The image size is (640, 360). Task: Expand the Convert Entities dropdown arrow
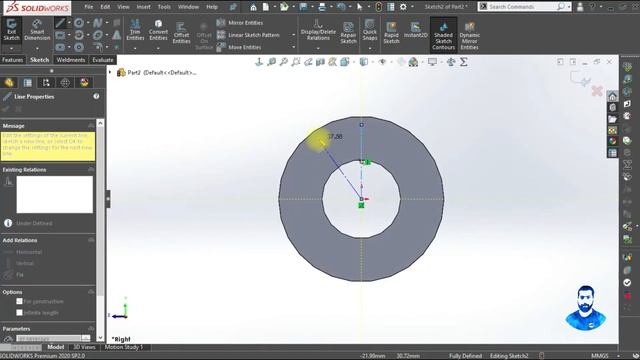[x=158, y=49]
